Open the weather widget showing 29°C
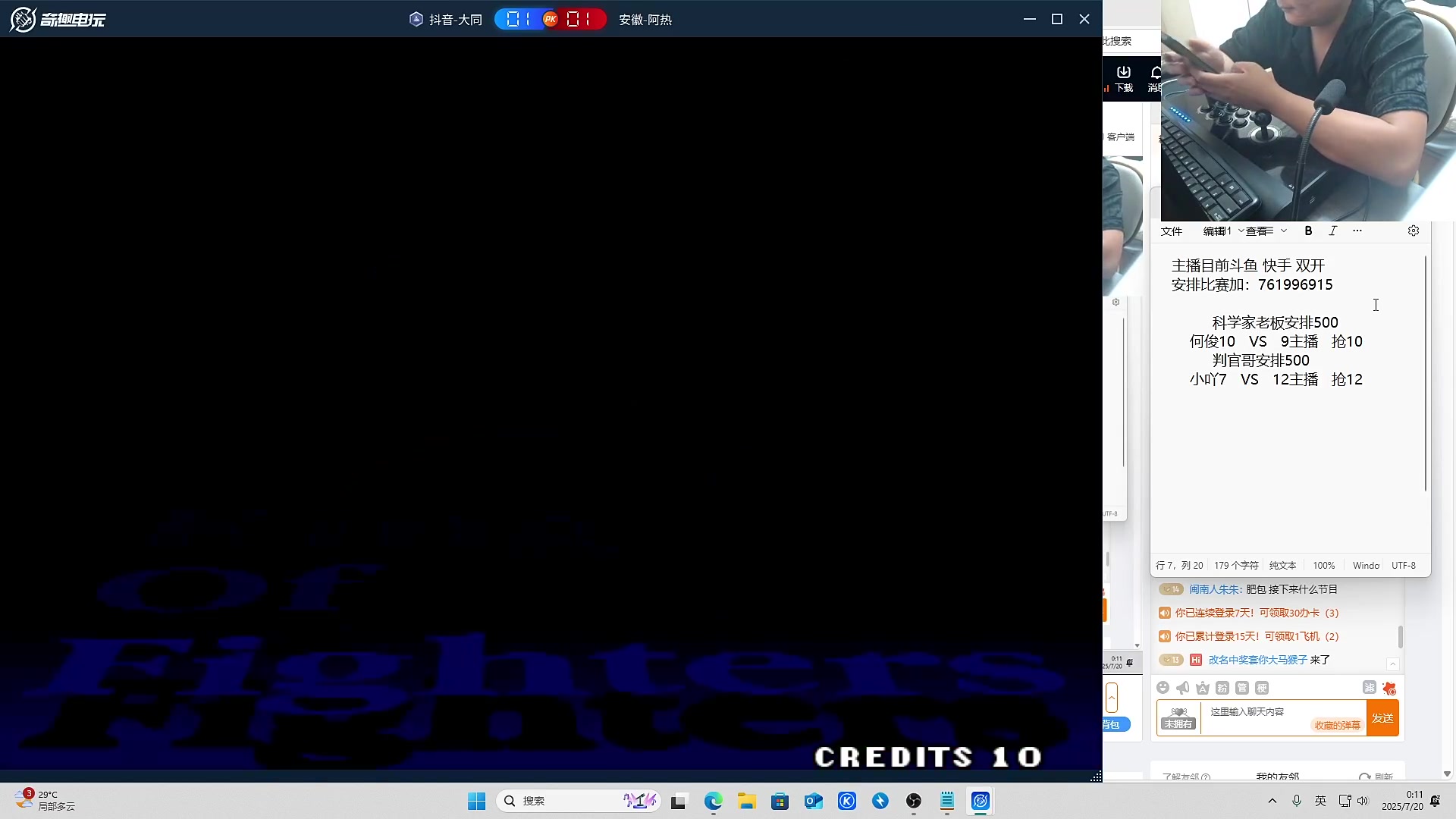Image resolution: width=1456 pixels, height=819 pixels. (45, 801)
